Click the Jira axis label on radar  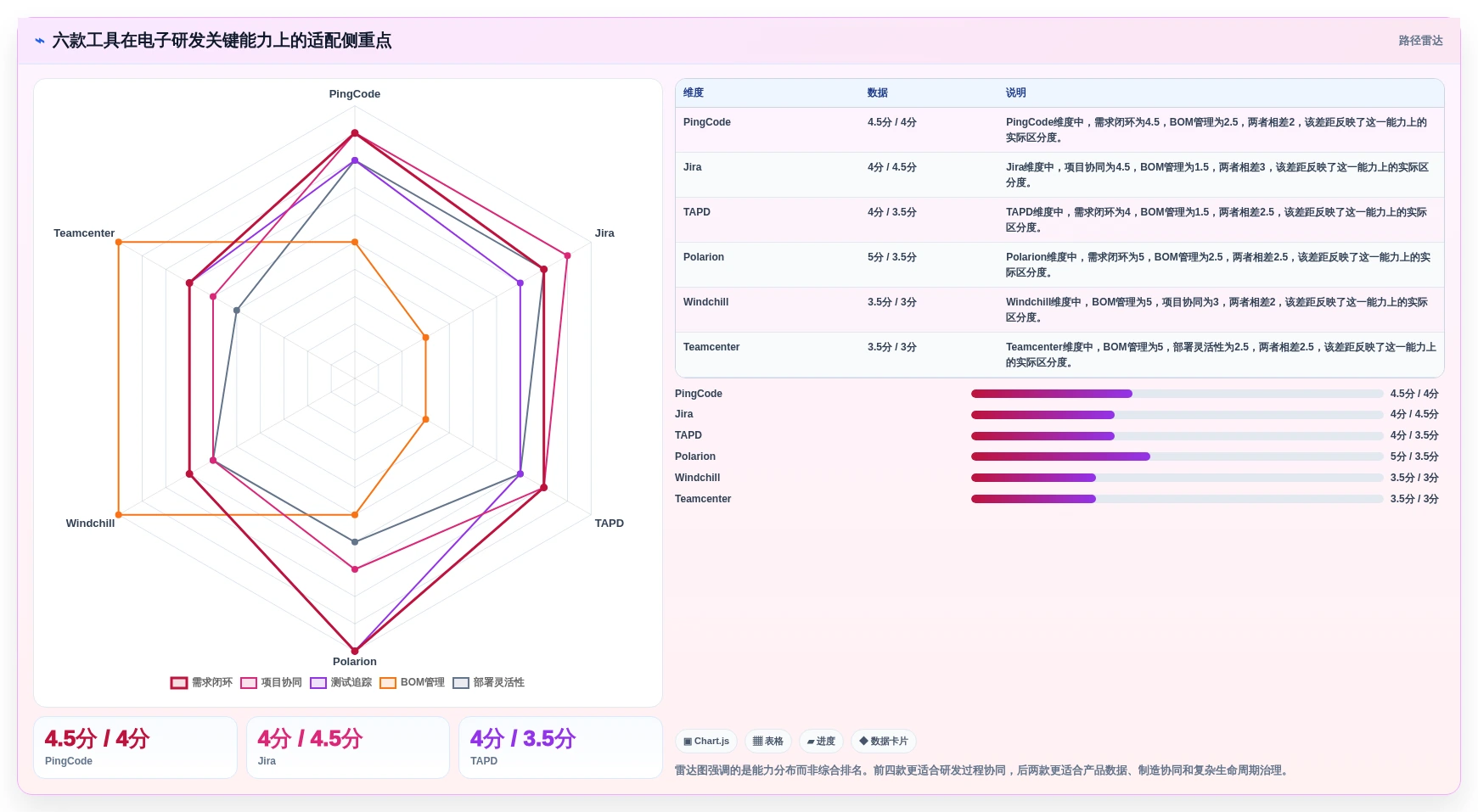604,233
